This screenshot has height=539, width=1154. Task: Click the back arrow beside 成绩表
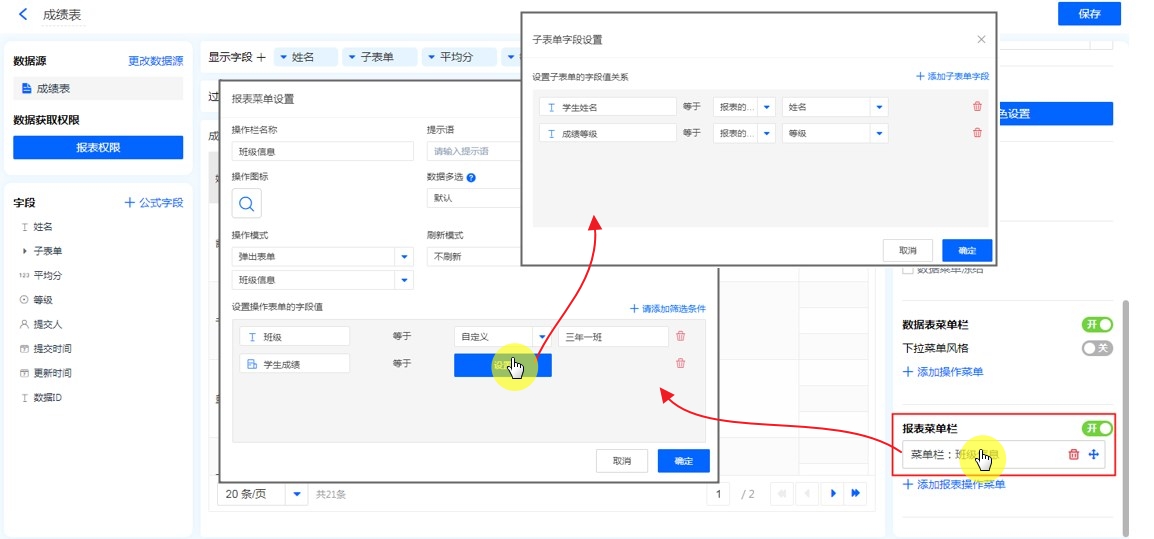(x=24, y=15)
